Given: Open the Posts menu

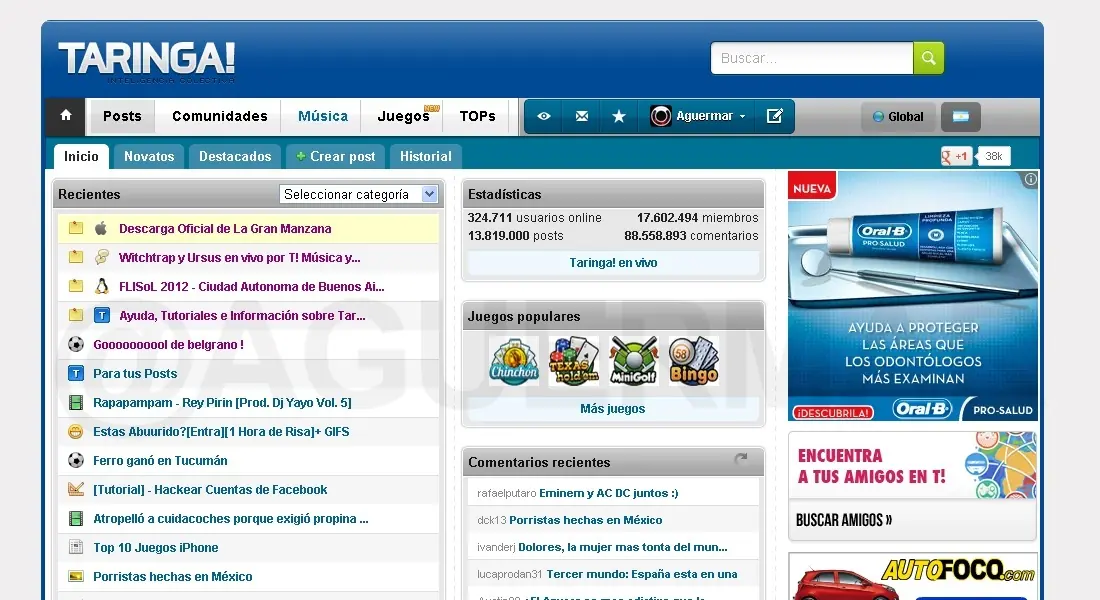Looking at the screenshot, I should (x=122, y=116).
